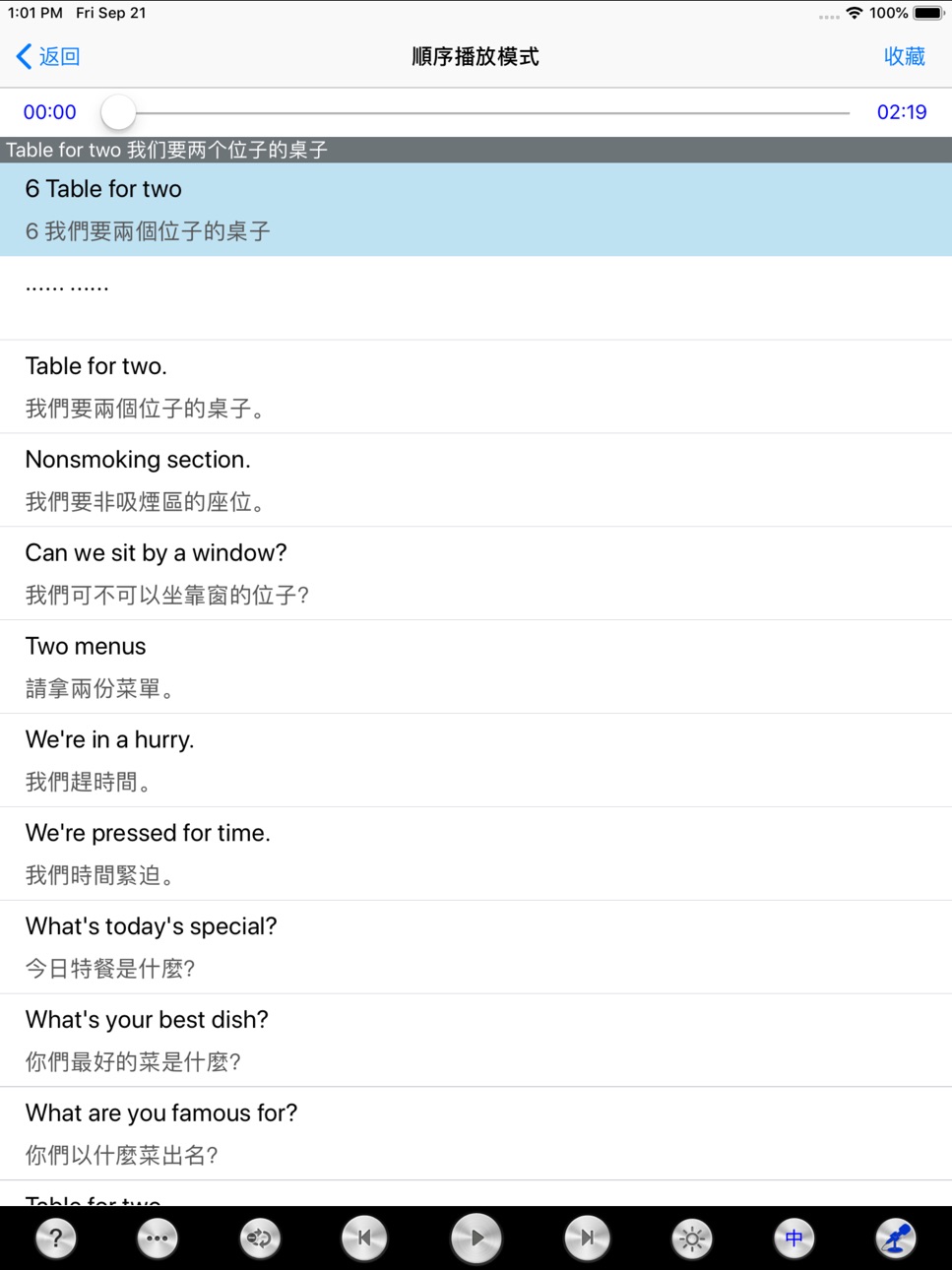
Task: Open the three-dots more options button
Action: (x=158, y=1238)
